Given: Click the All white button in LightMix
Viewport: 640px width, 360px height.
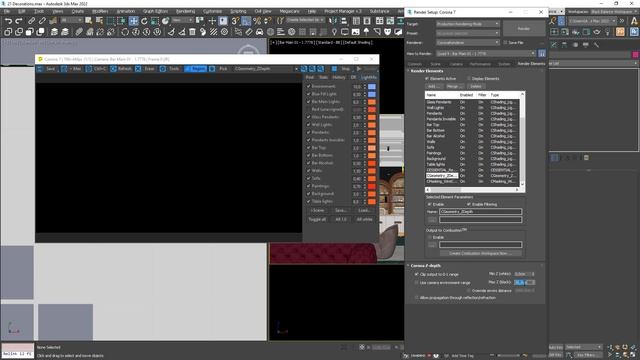Looking at the screenshot, I should click(x=364, y=219).
